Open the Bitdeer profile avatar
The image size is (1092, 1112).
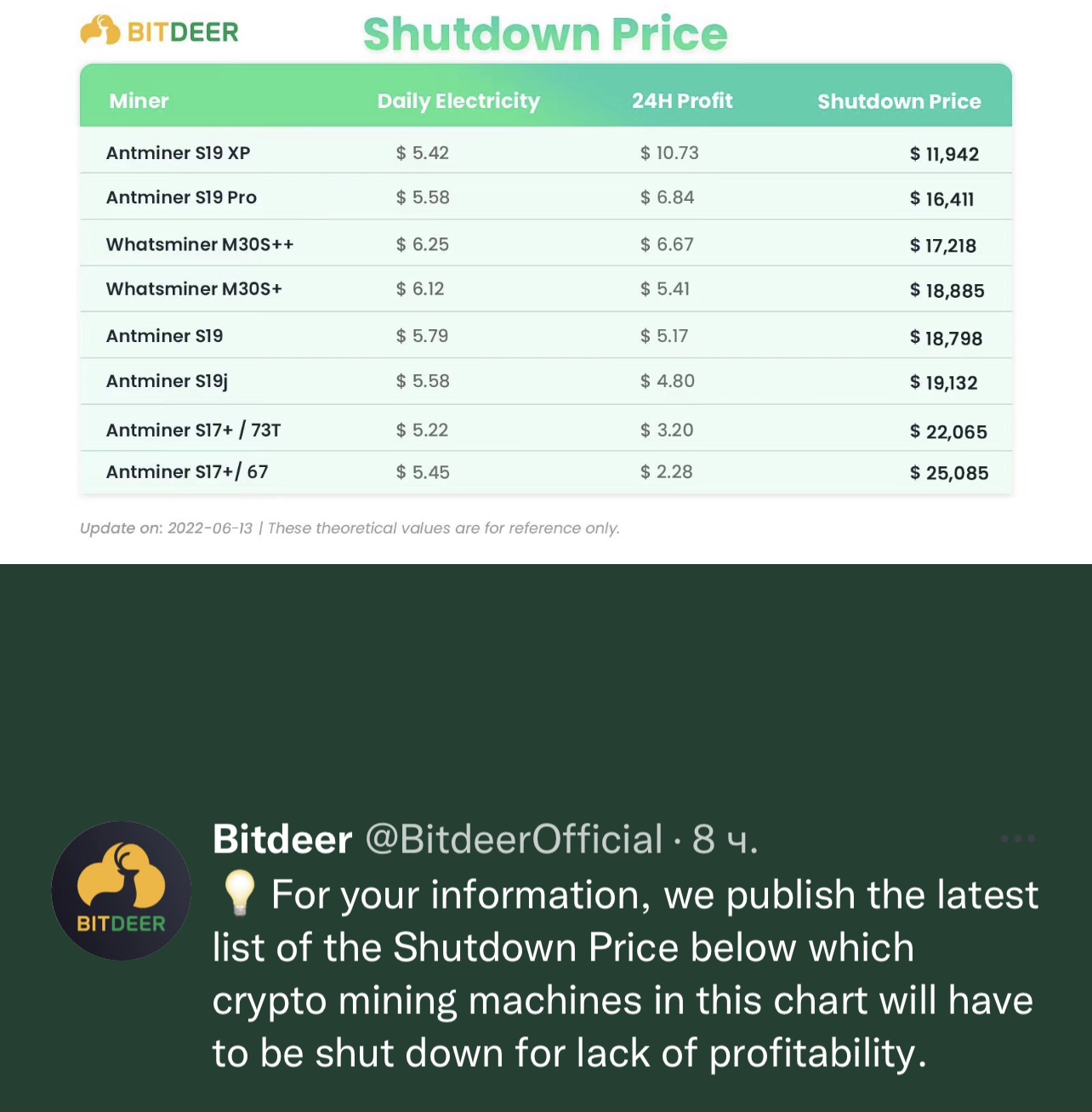121,891
